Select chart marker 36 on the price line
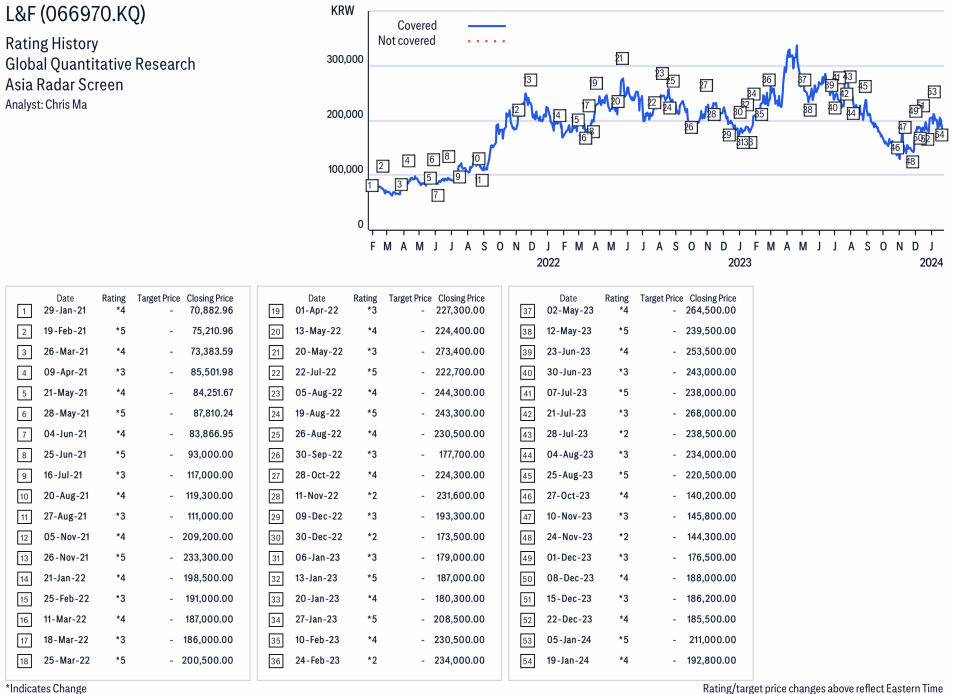955x694 pixels. pyautogui.click(x=767, y=80)
